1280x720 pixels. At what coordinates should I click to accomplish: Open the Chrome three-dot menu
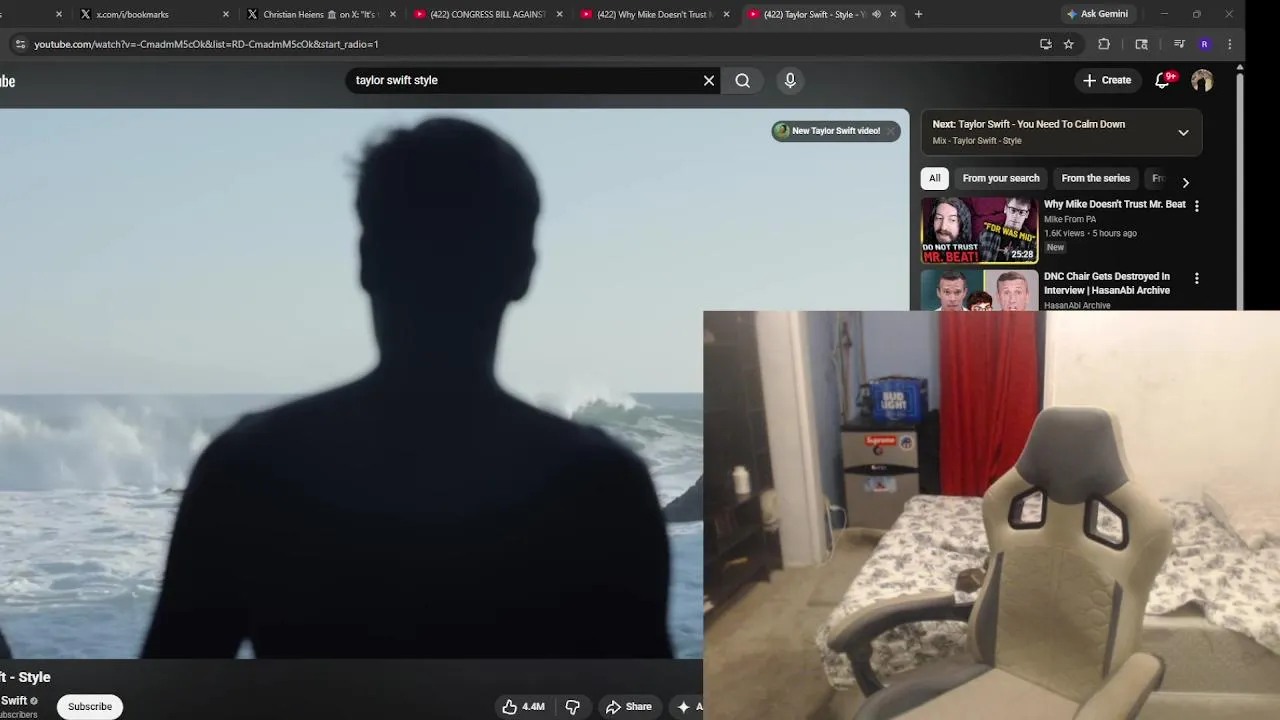[1229, 44]
